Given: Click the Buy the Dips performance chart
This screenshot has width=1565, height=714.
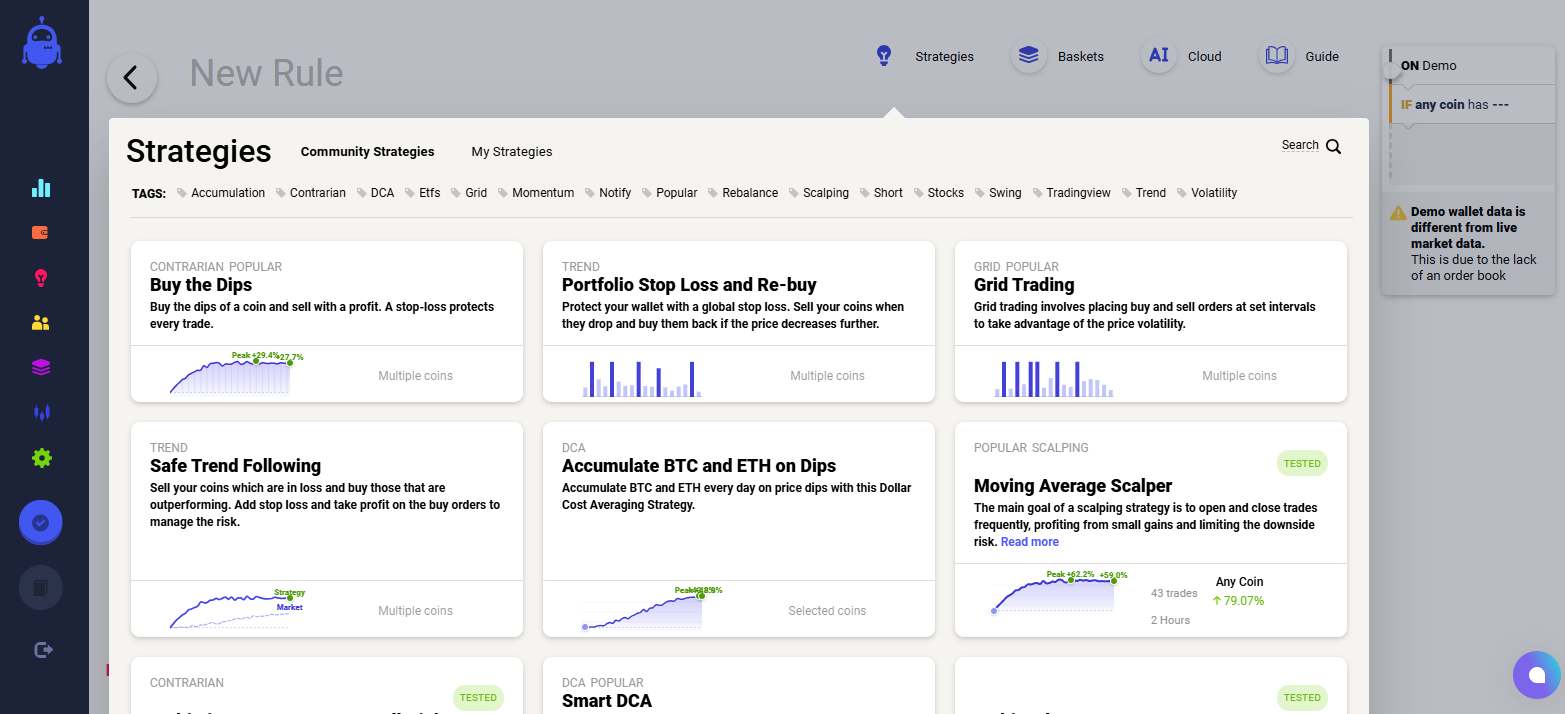Looking at the screenshot, I should (x=237, y=372).
